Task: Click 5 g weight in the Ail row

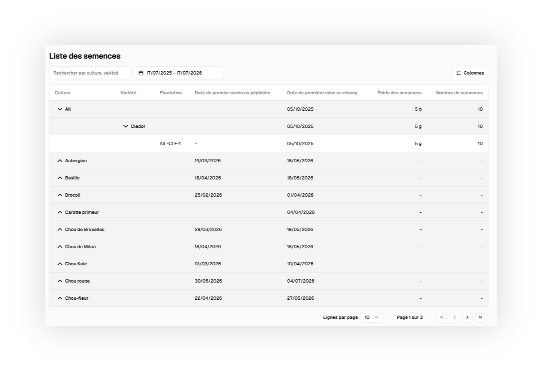Action: [x=418, y=109]
